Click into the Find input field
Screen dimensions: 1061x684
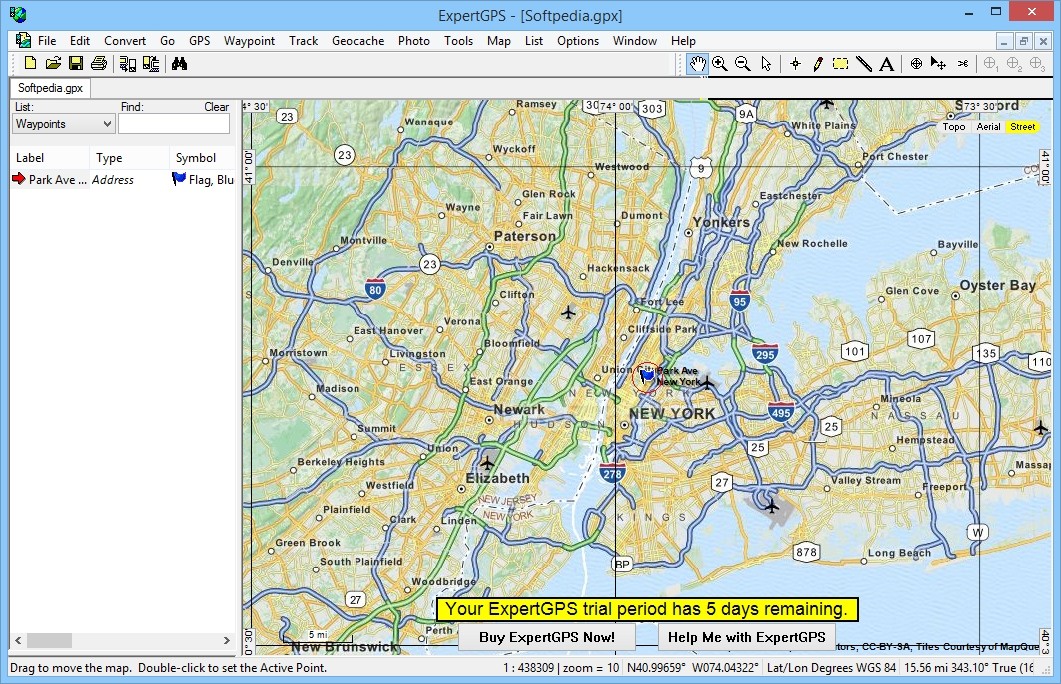tap(174, 124)
